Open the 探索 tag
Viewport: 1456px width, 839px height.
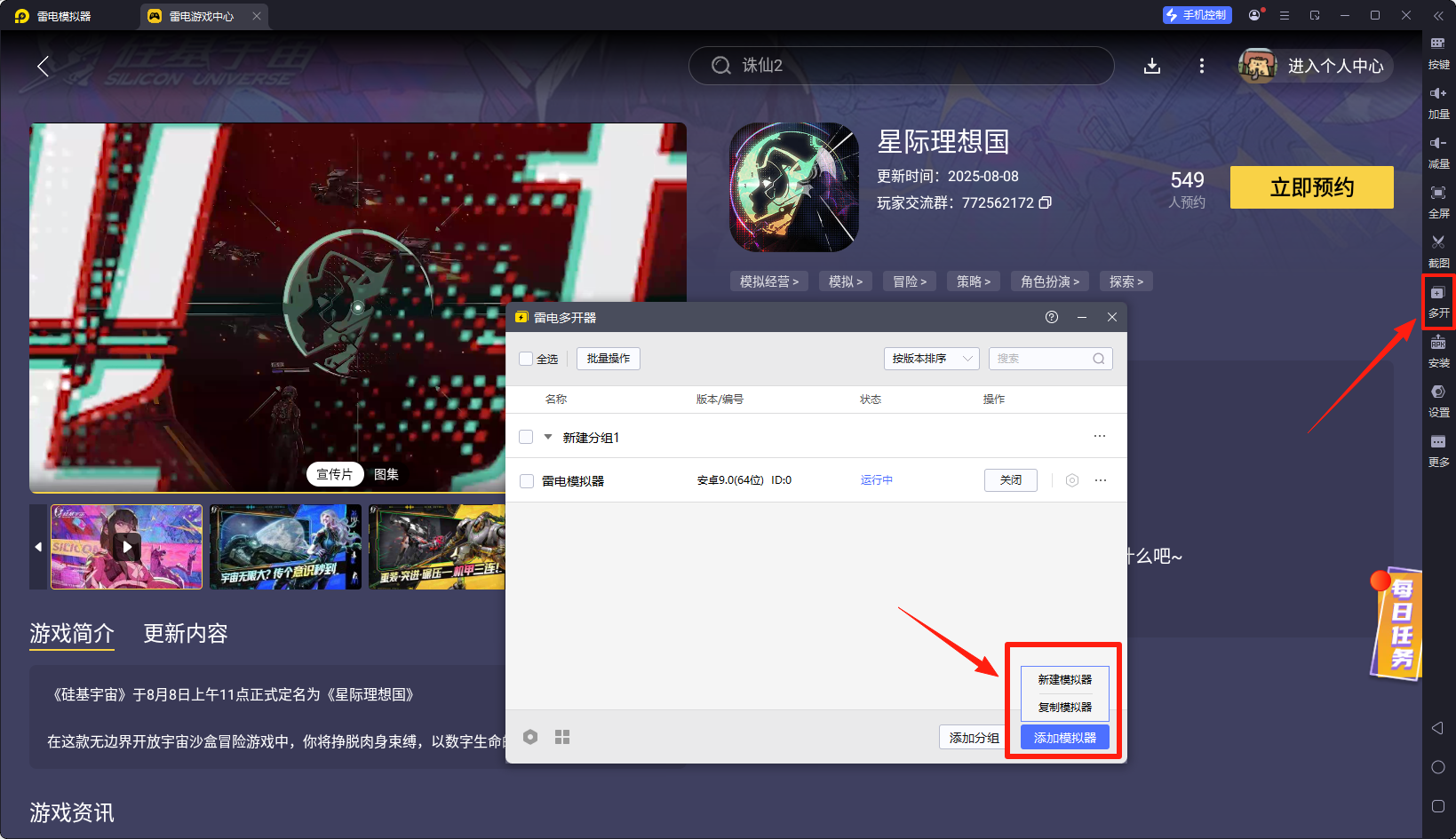[1126, 281]
